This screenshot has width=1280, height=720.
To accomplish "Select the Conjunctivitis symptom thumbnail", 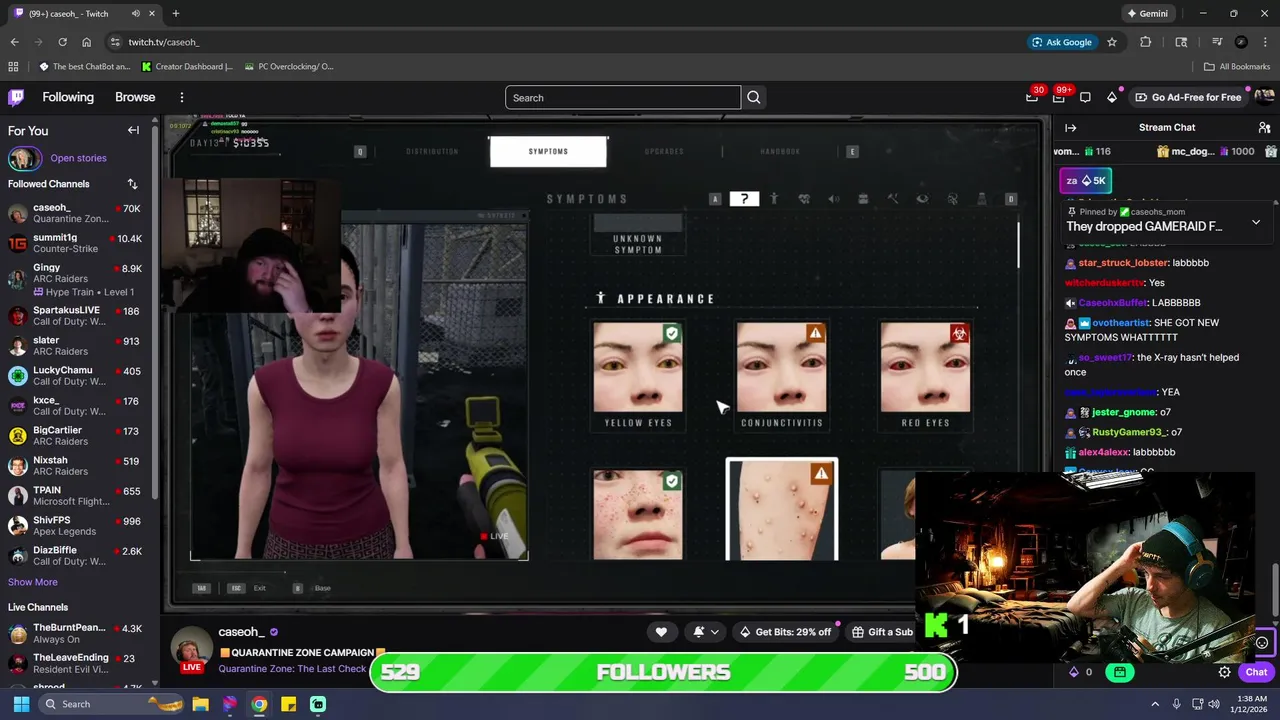I will (x=781, y=367).
